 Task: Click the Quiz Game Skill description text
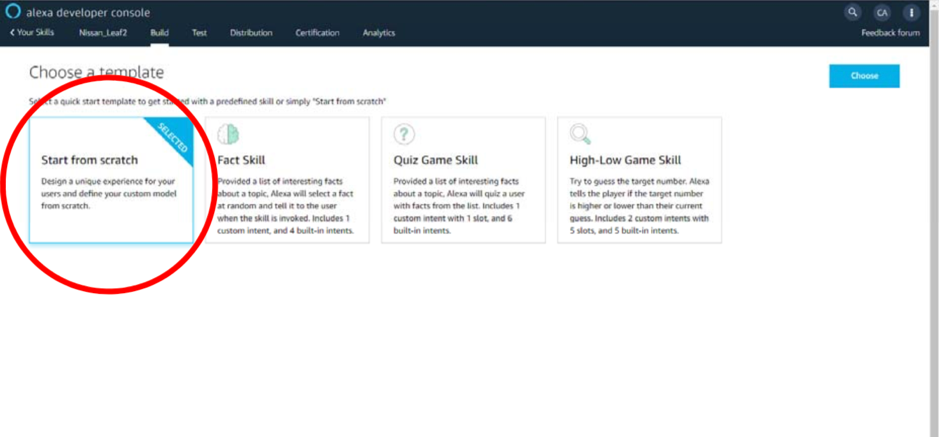pos(461,206)
